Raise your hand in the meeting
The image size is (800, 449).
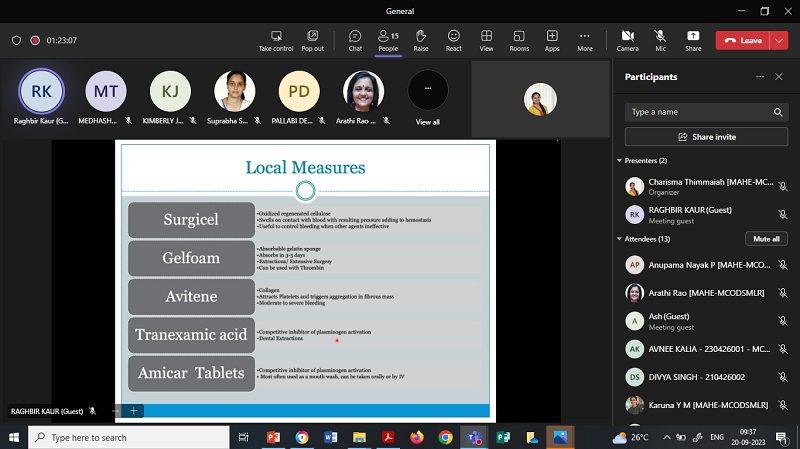[x=421, y=40]
